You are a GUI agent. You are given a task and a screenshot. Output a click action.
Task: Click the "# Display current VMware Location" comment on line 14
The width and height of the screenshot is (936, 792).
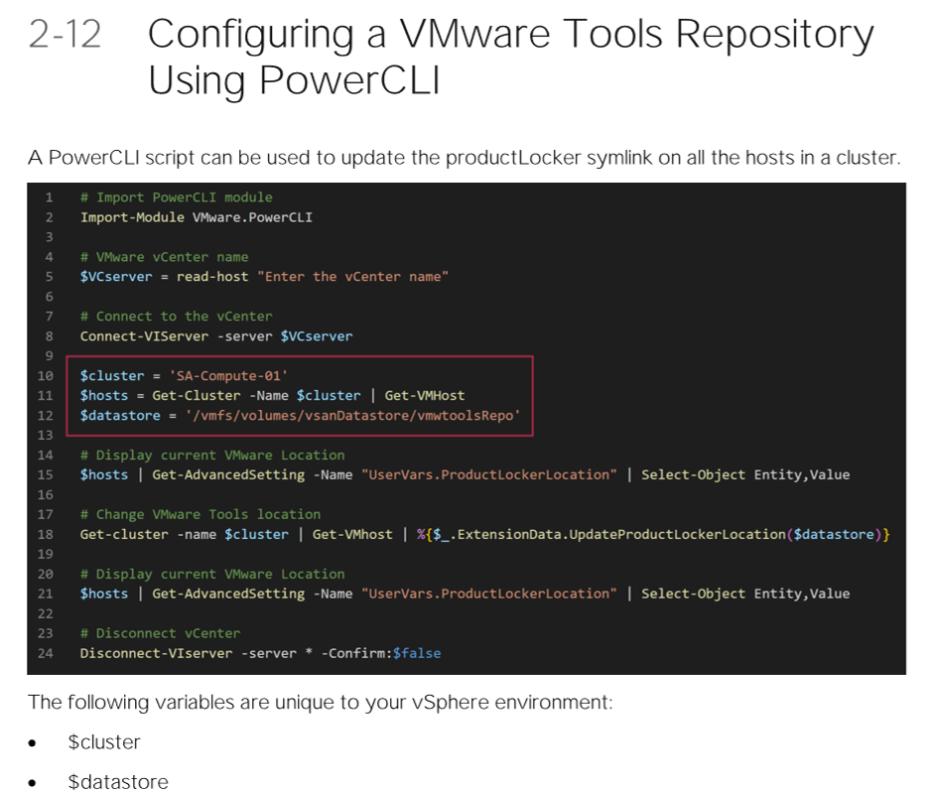coord(212,455)
